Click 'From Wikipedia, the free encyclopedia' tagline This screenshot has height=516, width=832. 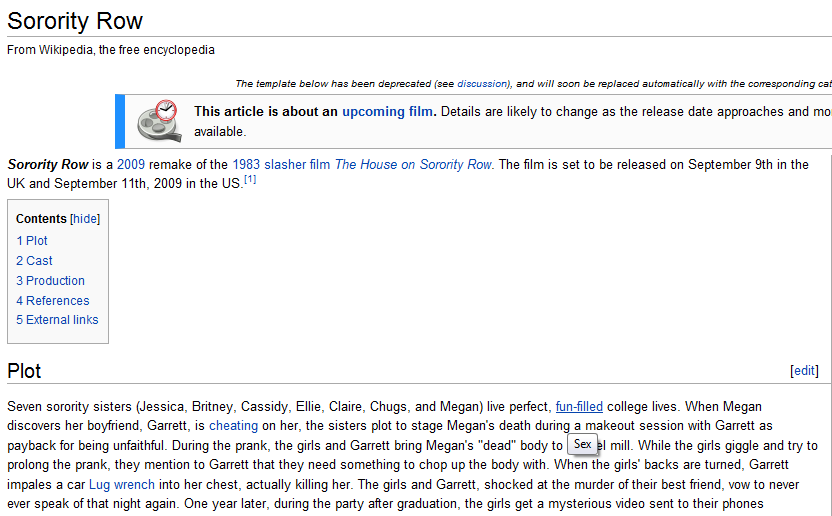coord(111,50)
